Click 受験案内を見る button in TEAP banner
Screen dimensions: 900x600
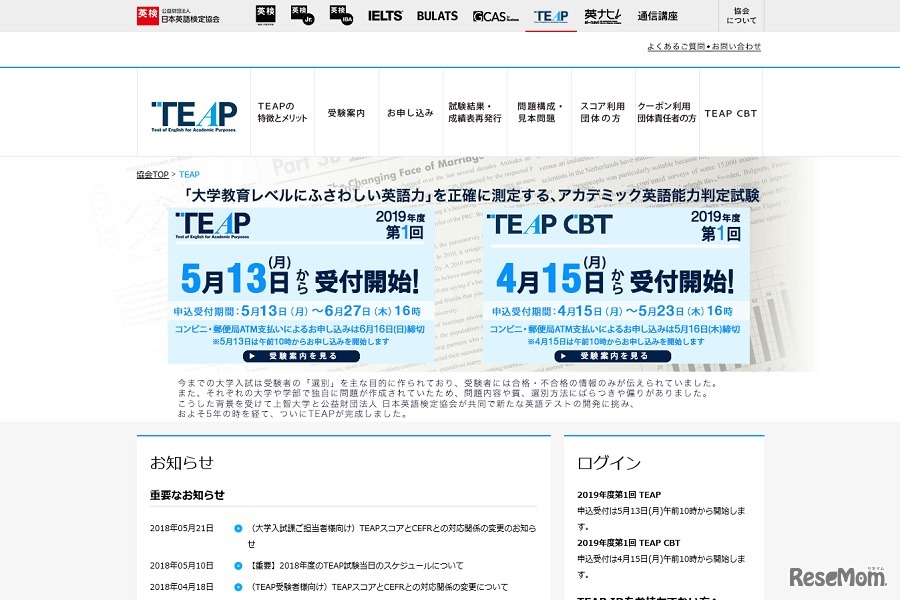(301, 356)
